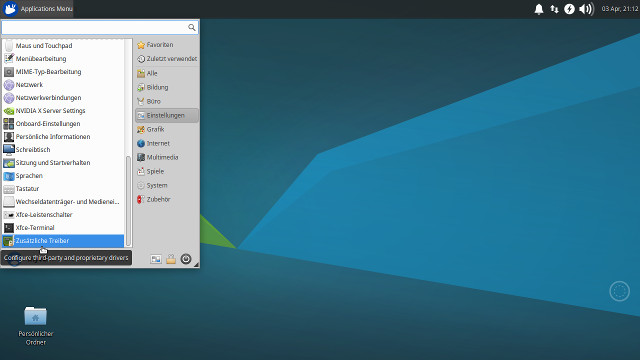Click the Maus und Touchpad mouse icon
The height and width of the screenshot is (360, 640).
coord(9,45)
